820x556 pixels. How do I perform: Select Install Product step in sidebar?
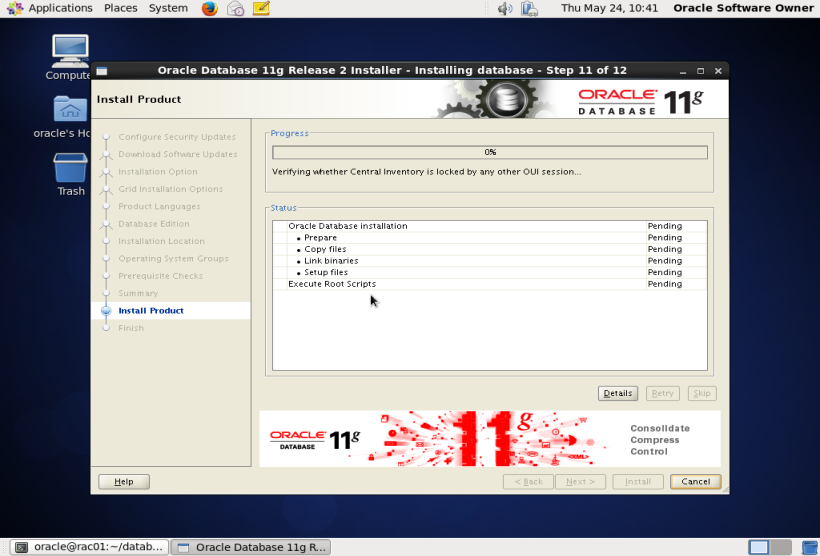[x=151, y=311]
